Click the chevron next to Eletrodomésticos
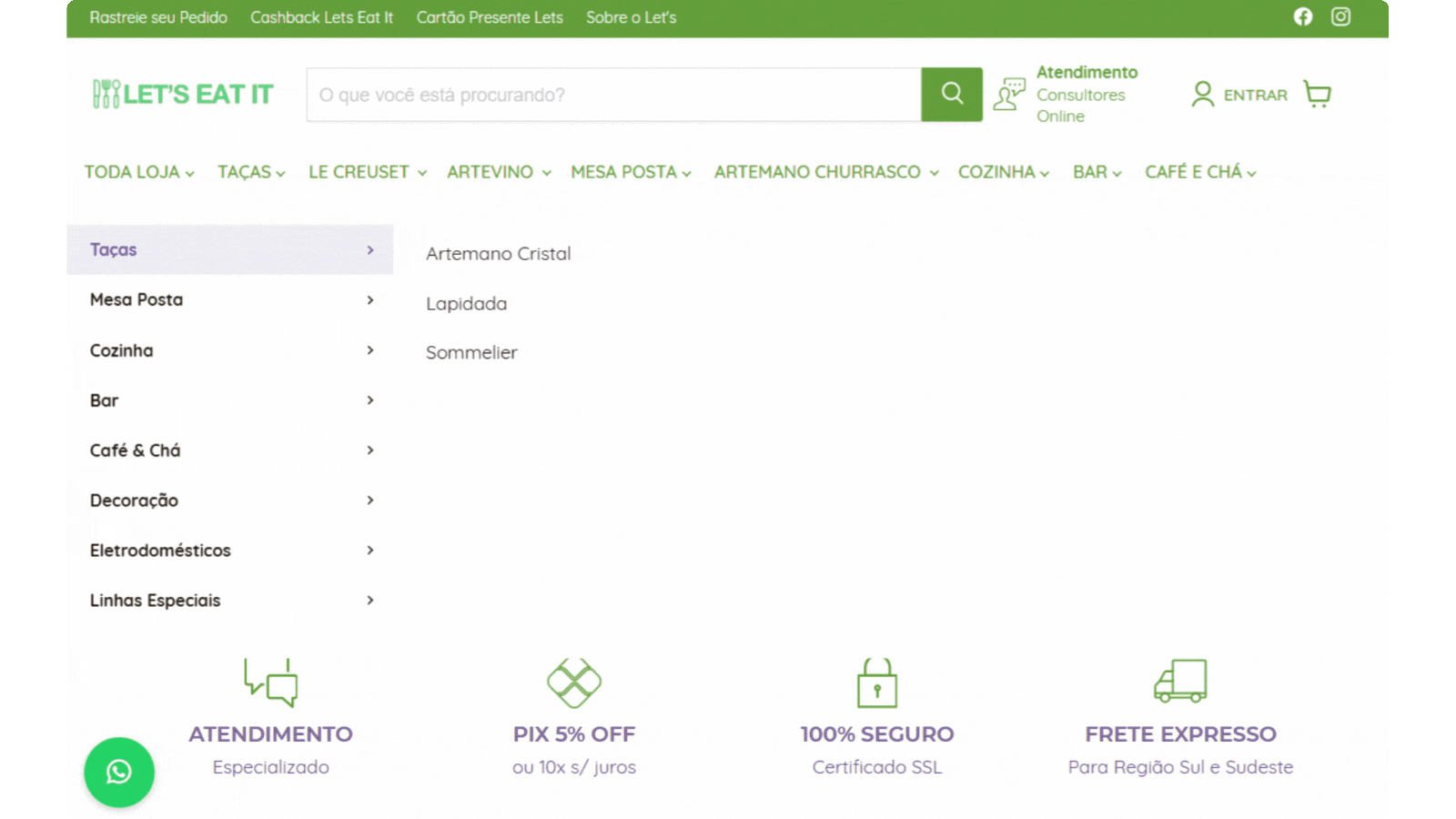 click(x=370, y=551)
